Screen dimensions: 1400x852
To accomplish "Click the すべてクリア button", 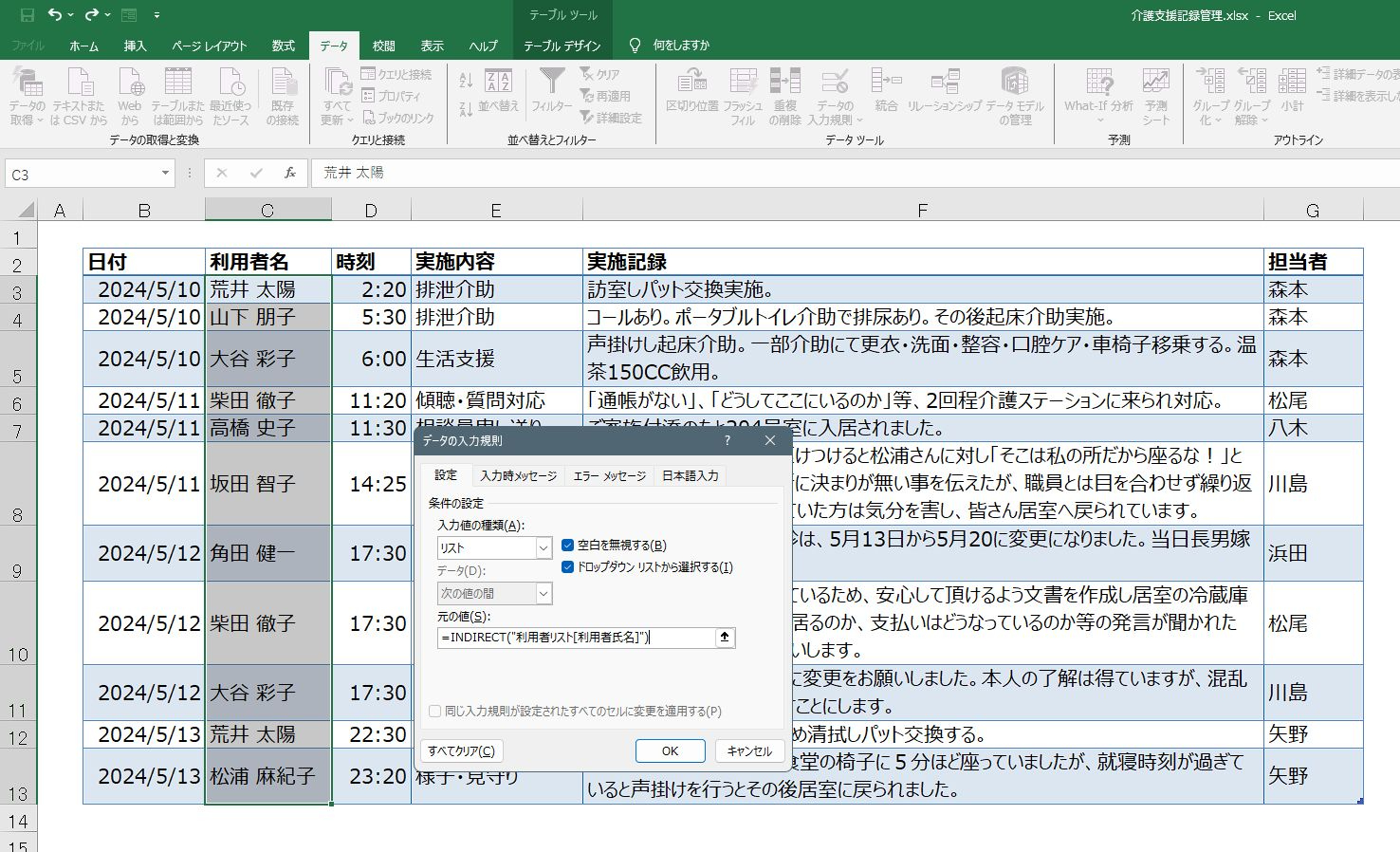I will coord(461,750).
